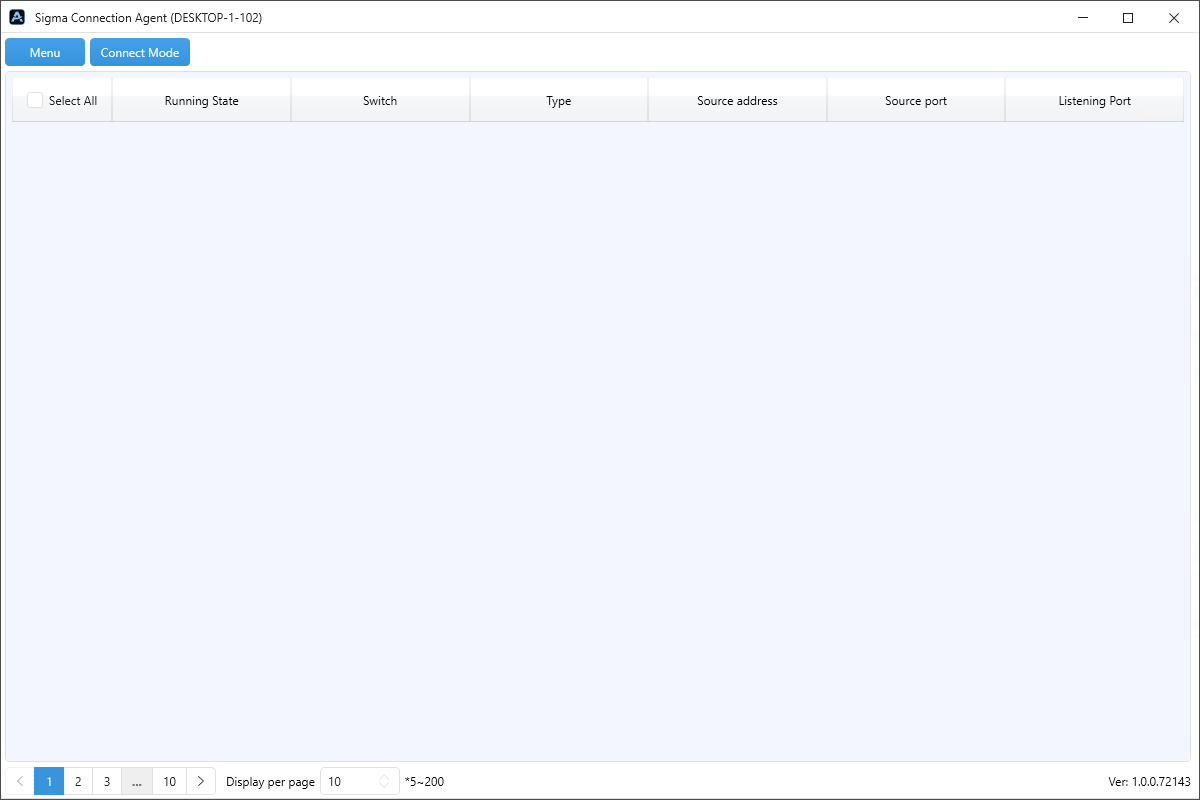Close the Sigma Connection Agent window
Viewport: 1200px width, 800px height.
tap(1174, 18)
